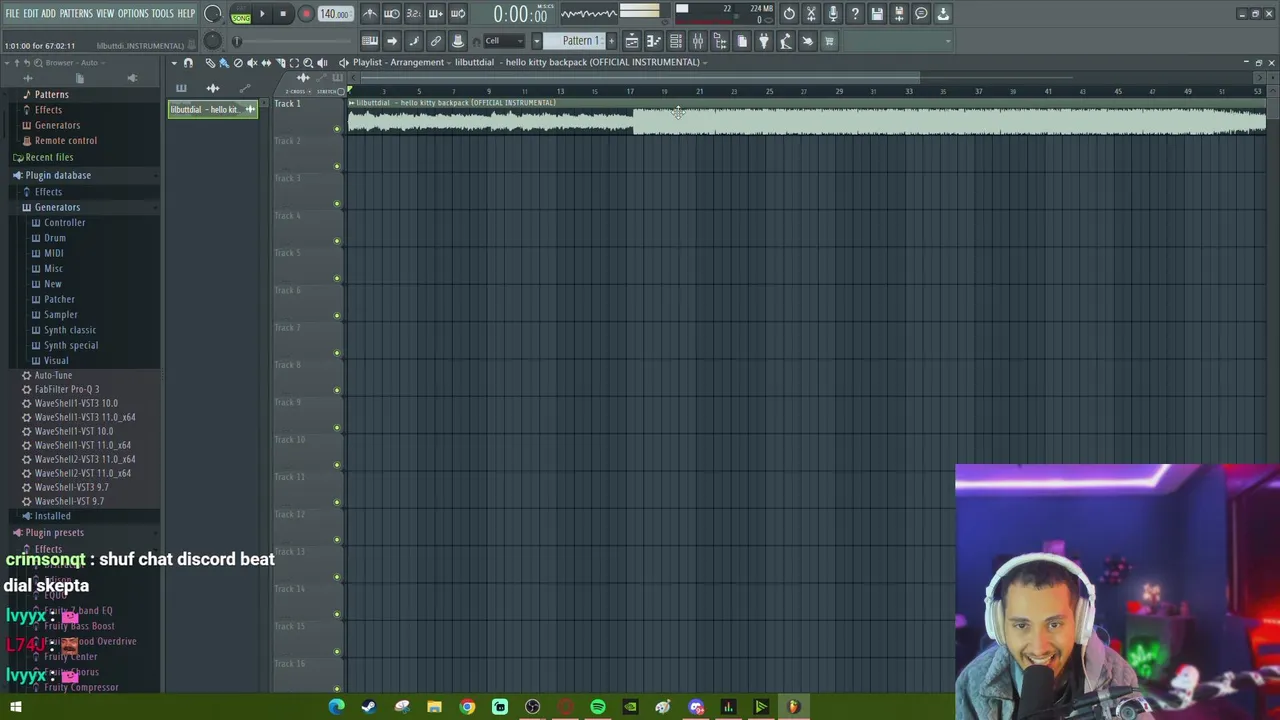
Task: Toggle the 3-2-1 countdown before recording
Action: (x=414, y=14)
